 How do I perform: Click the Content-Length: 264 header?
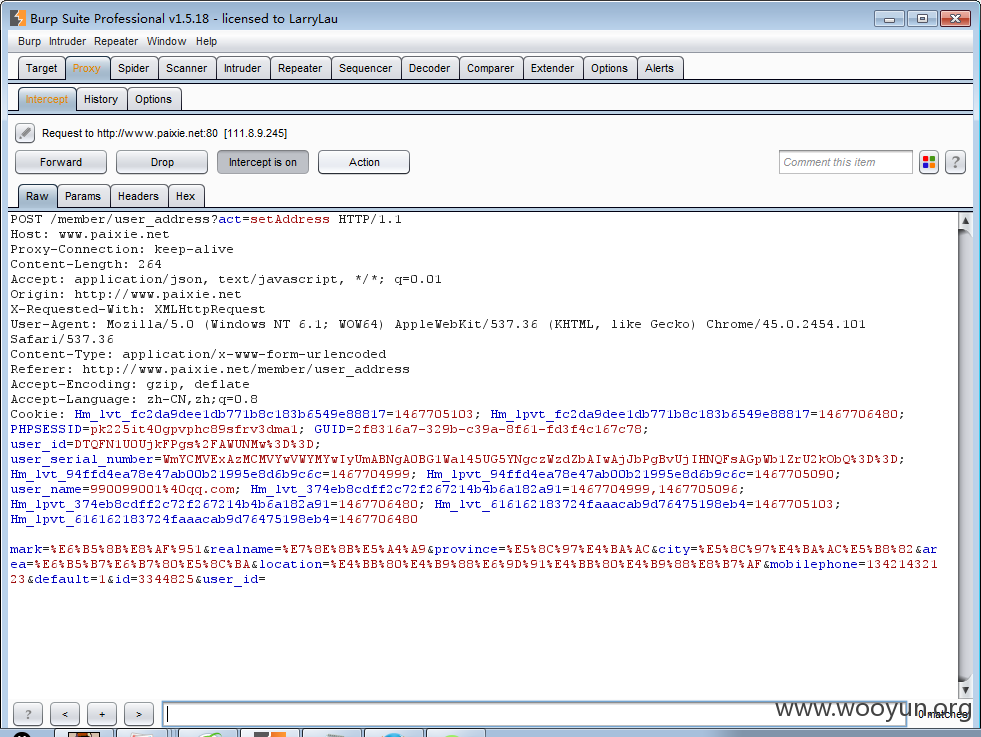tap(86, 265)
